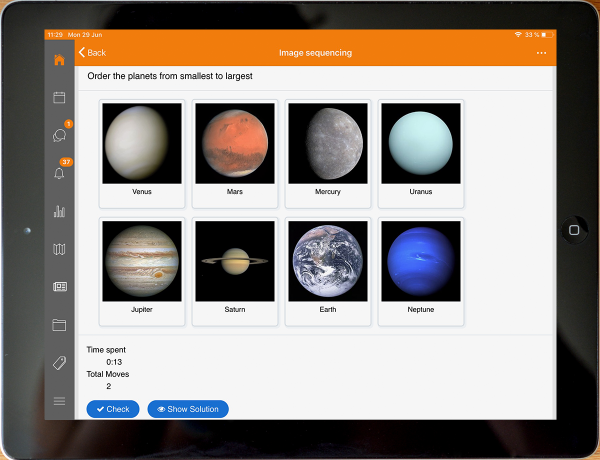Screen dimensions: 600x460
Task: Open the folder files icon
Action: pos(59,325)
